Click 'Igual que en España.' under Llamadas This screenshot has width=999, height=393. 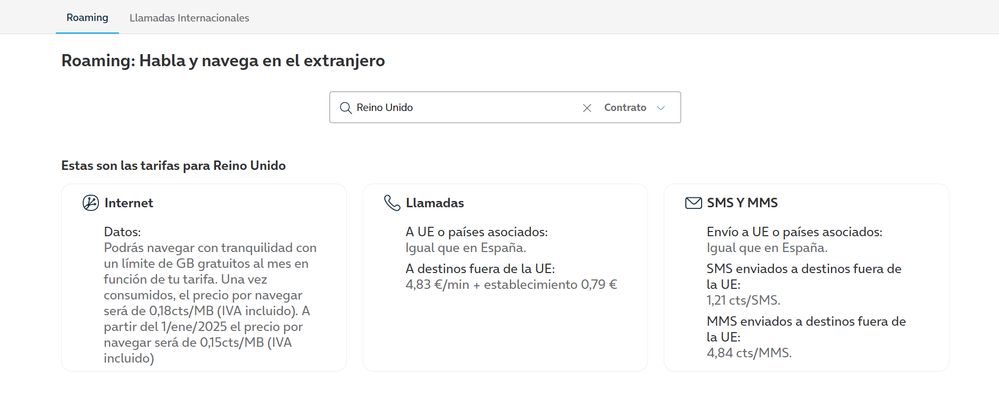[466, 248]
